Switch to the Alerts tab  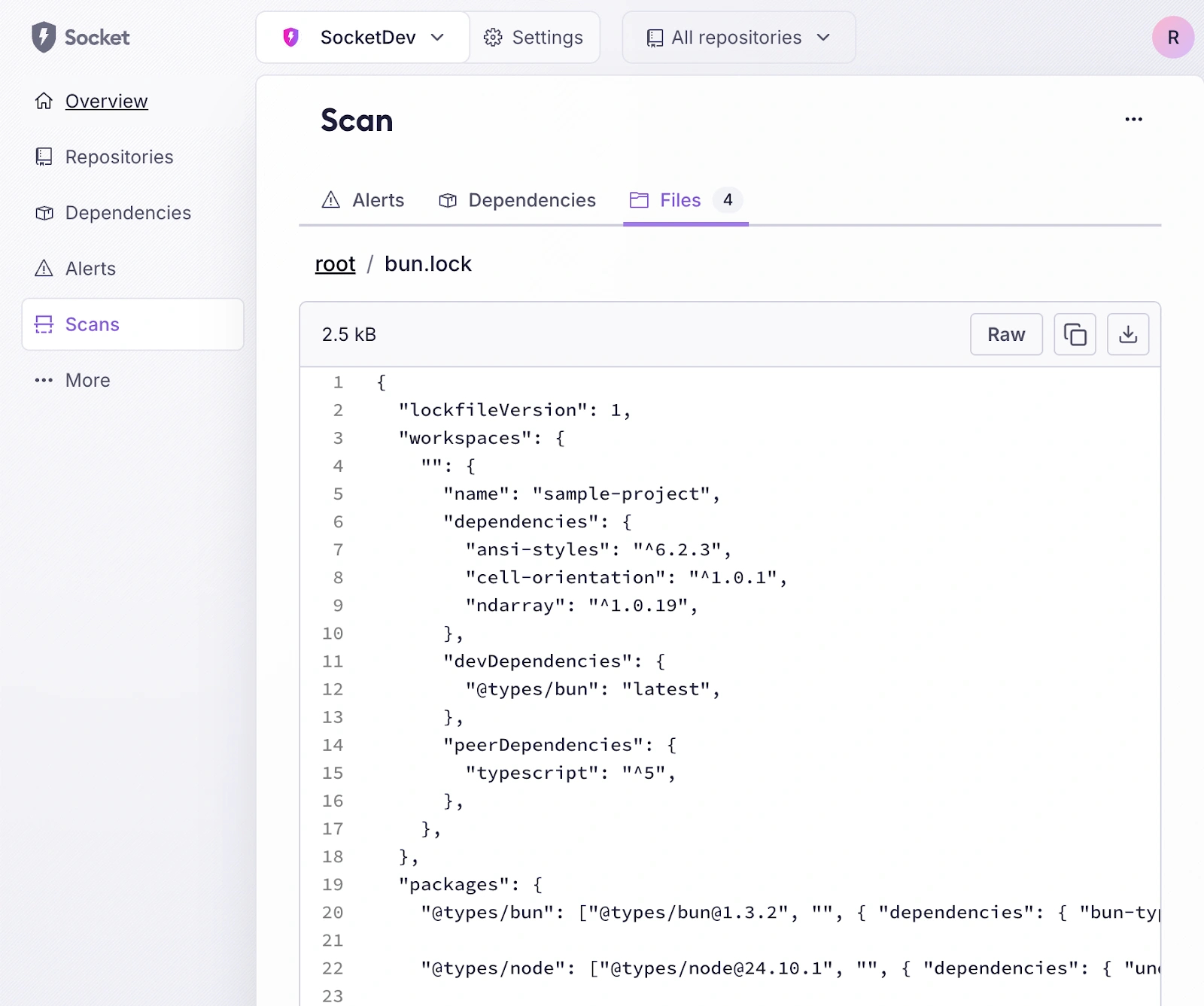(x=363, y=200)
